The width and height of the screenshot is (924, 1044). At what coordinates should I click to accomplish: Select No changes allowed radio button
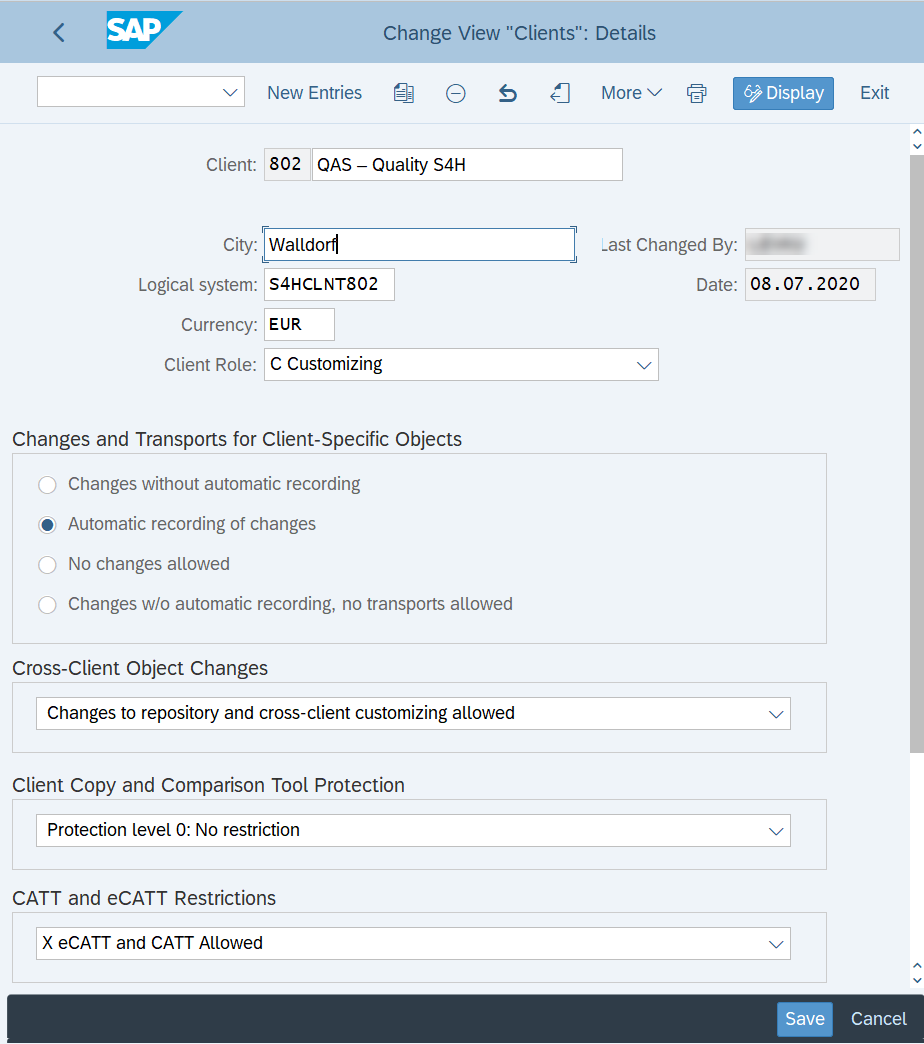(x=47, y=565)
